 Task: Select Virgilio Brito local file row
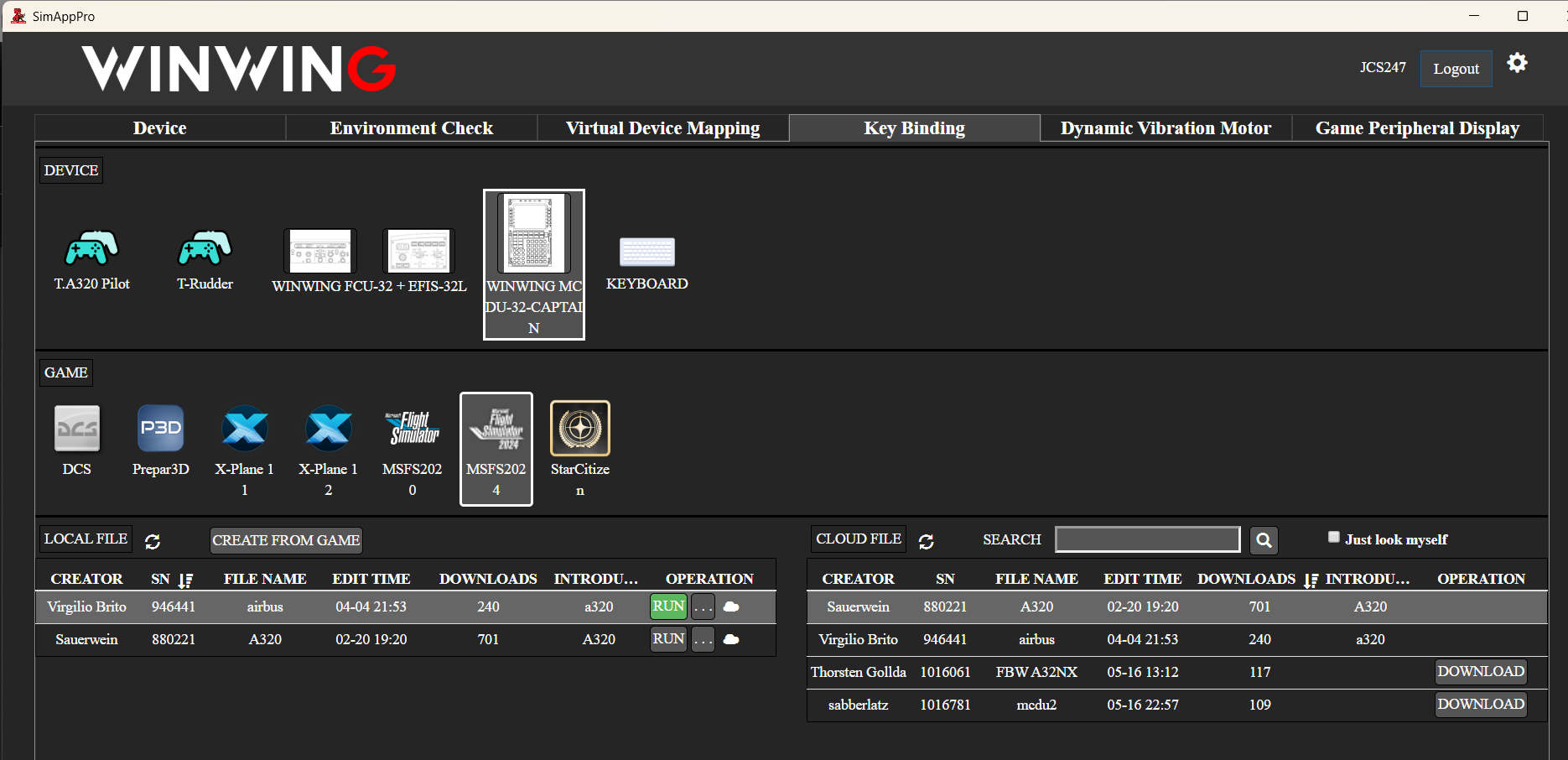(406, 606)
